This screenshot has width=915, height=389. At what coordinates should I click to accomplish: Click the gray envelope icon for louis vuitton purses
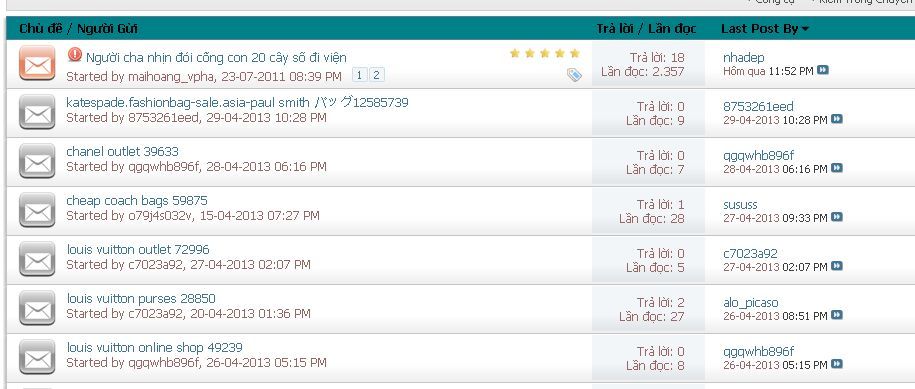tap(37, 308)
